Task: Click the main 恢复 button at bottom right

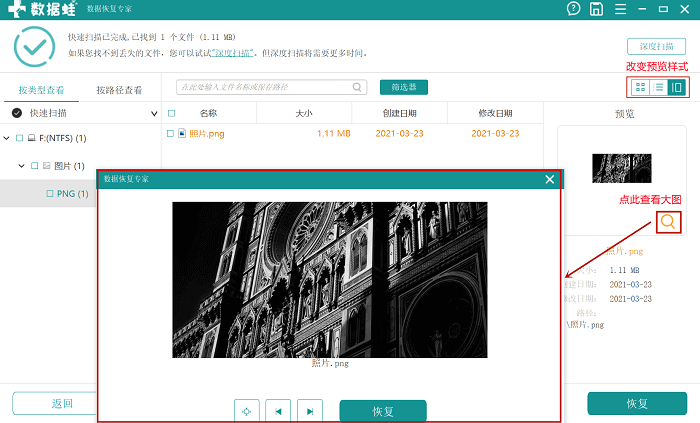Action: pyautogui.click(x=637, y=403)
